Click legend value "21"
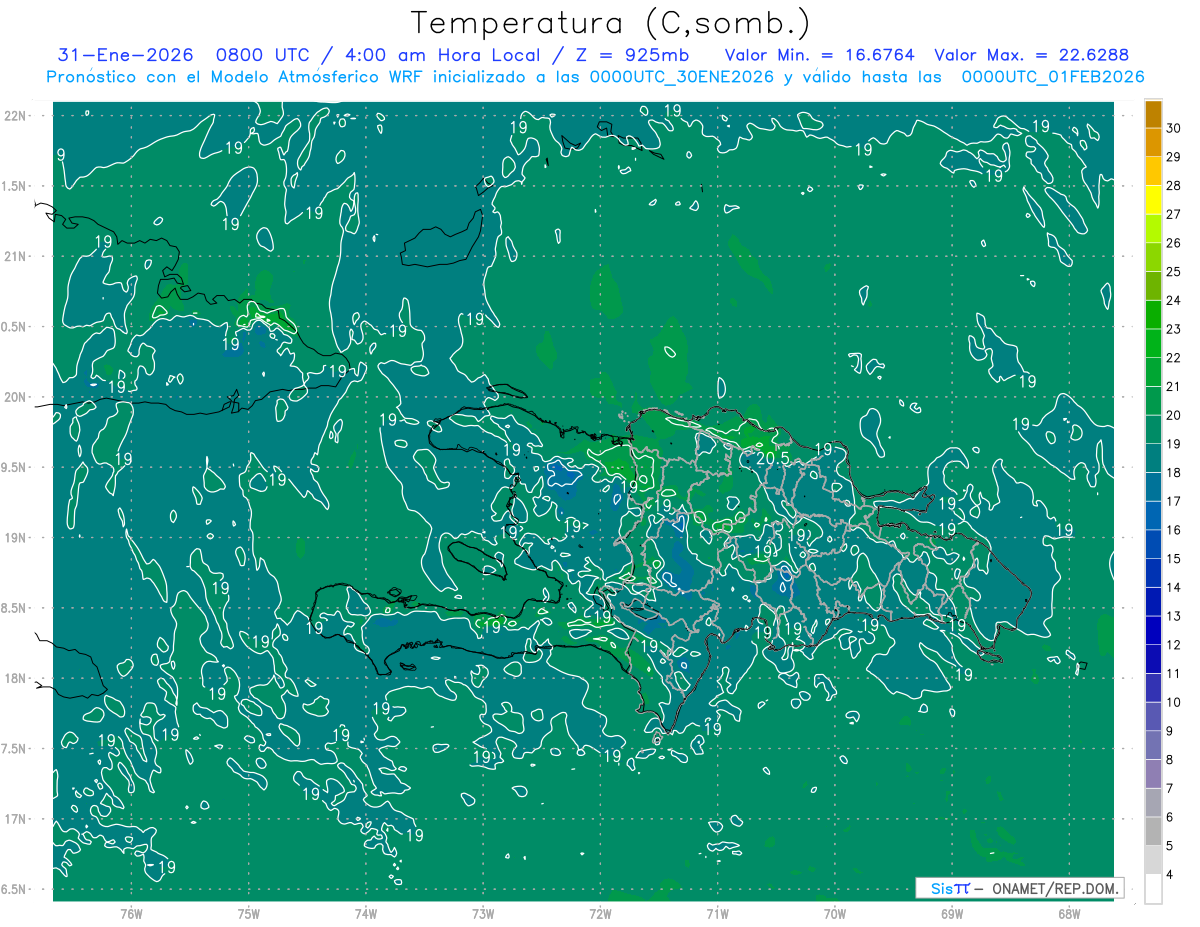 coord(1174,386)
